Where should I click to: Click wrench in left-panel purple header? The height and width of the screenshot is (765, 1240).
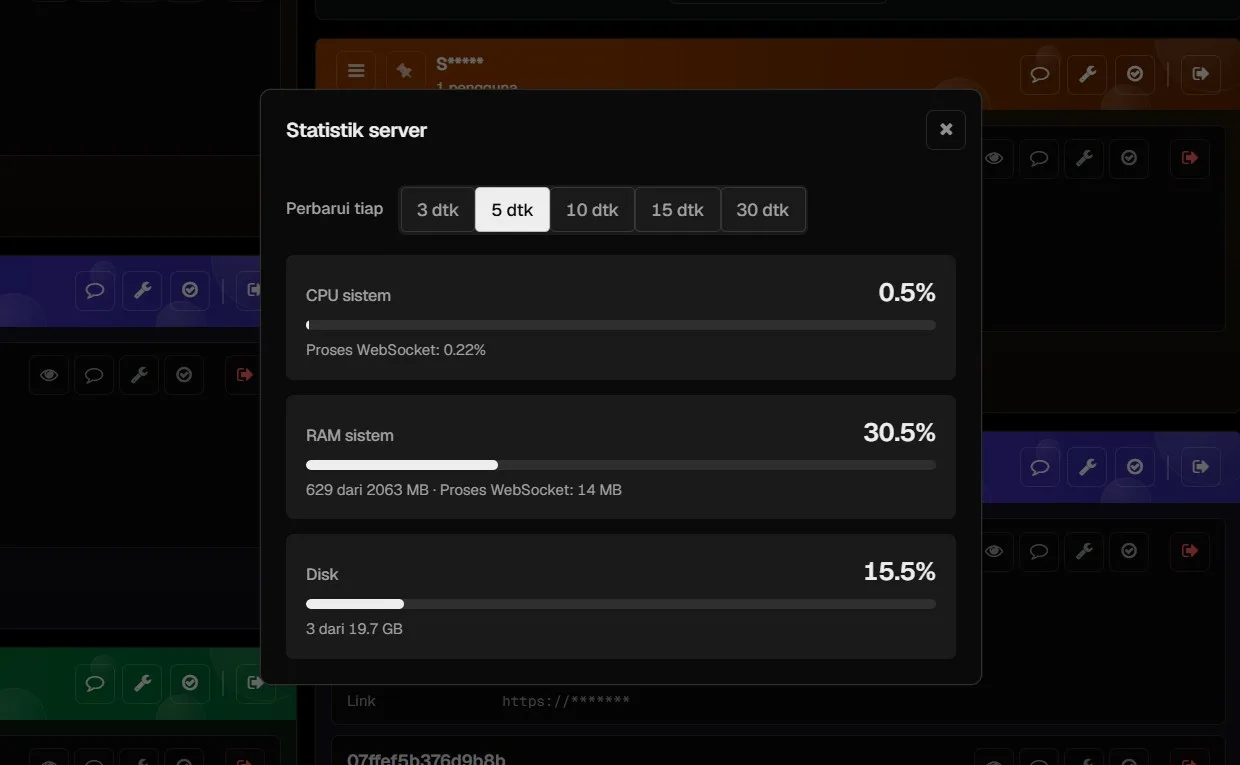[143, 290]
